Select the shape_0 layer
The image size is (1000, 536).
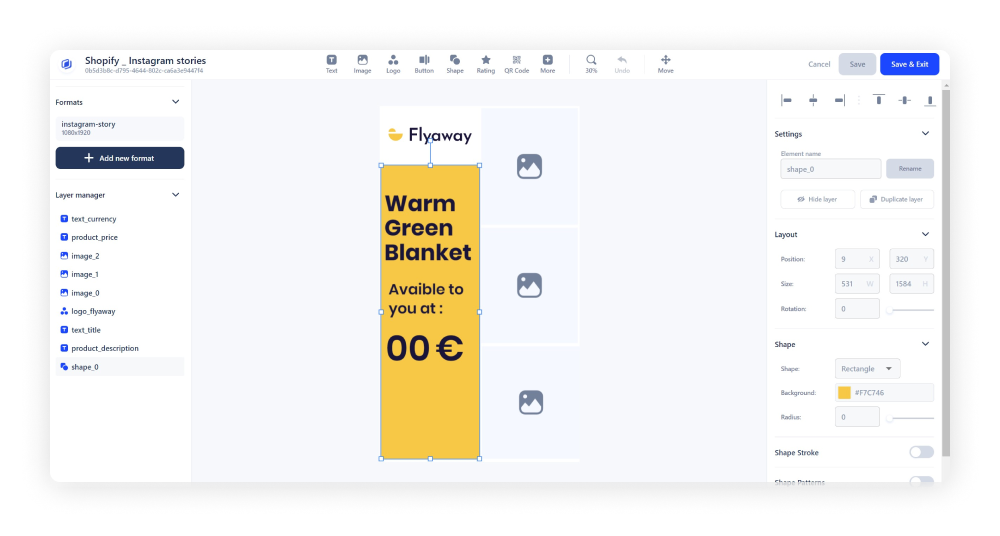pos(120,367)
